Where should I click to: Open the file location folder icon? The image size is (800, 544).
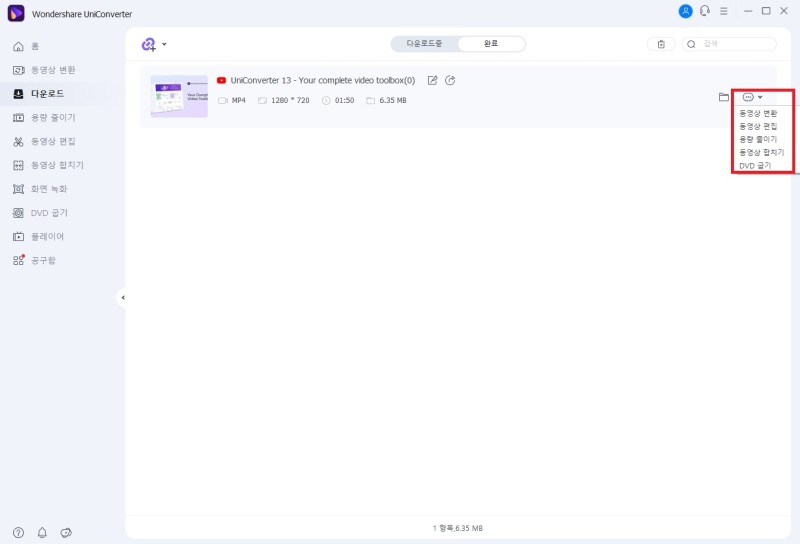click(723, 97)
